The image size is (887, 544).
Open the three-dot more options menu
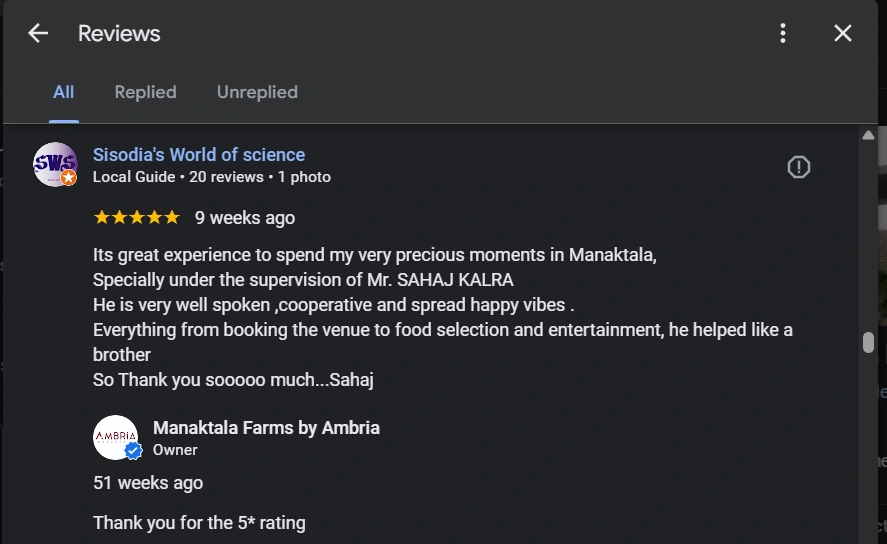(x=783, y=33)
